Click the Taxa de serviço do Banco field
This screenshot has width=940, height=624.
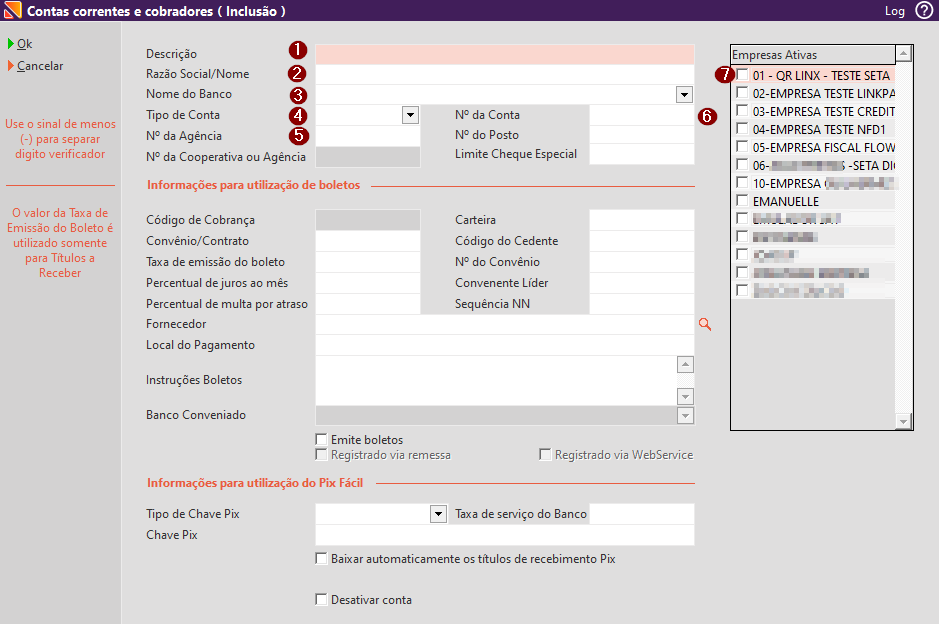(x=641, y=514)
